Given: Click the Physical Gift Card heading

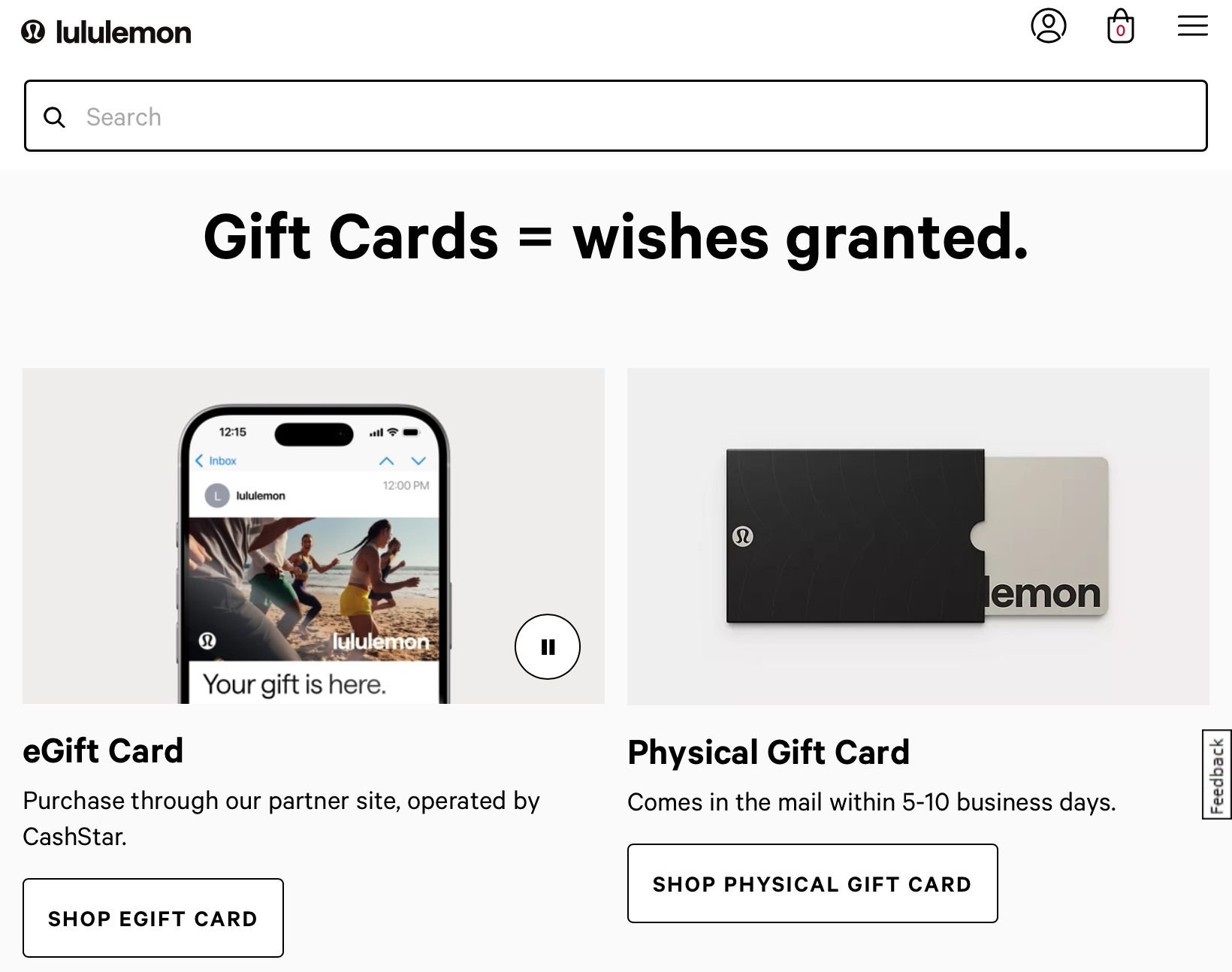Looking at the screenshot, I should tap(768, 752).
